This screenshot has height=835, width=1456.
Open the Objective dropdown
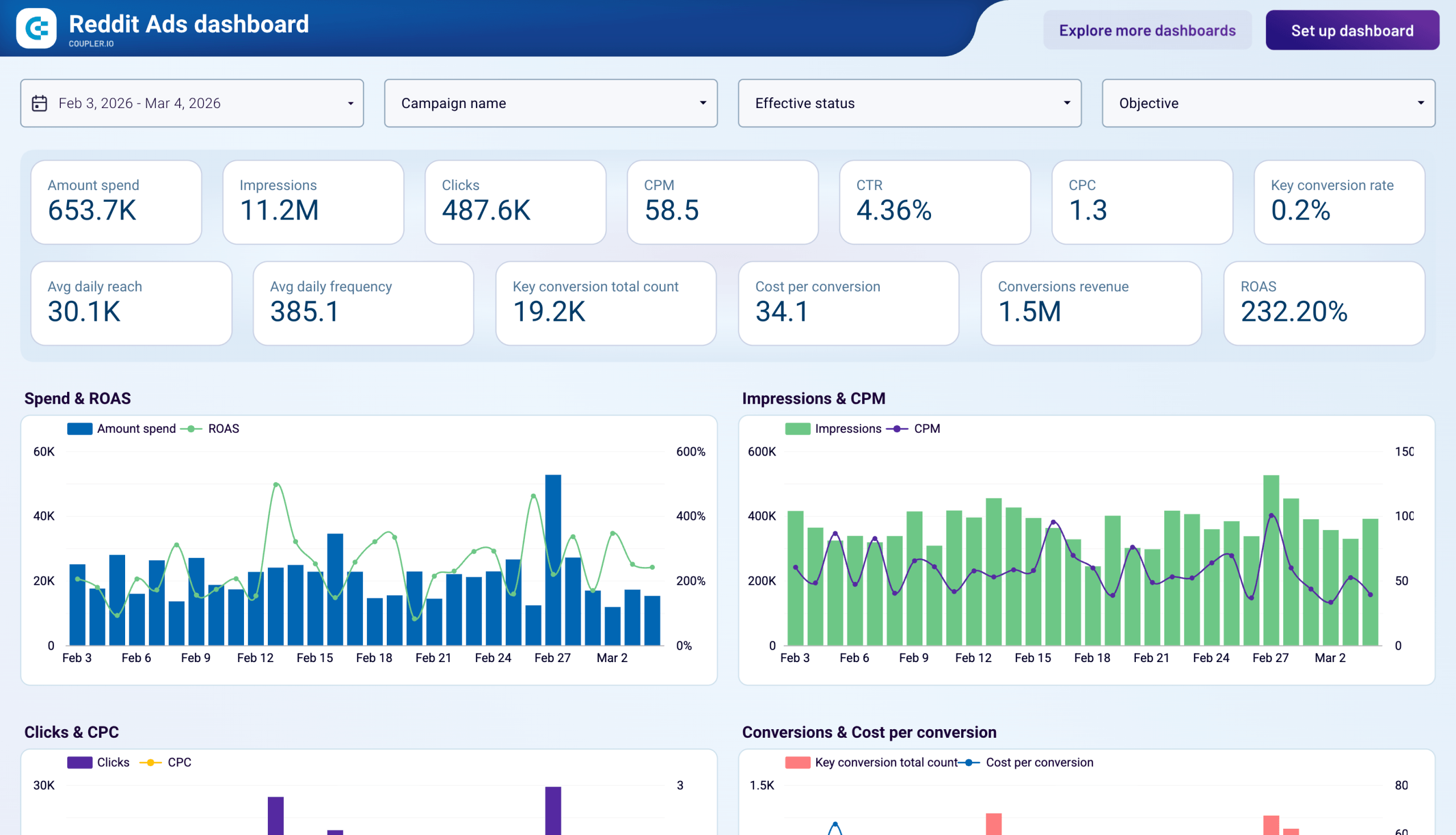pyautogui.click(x=1267, y=103)
